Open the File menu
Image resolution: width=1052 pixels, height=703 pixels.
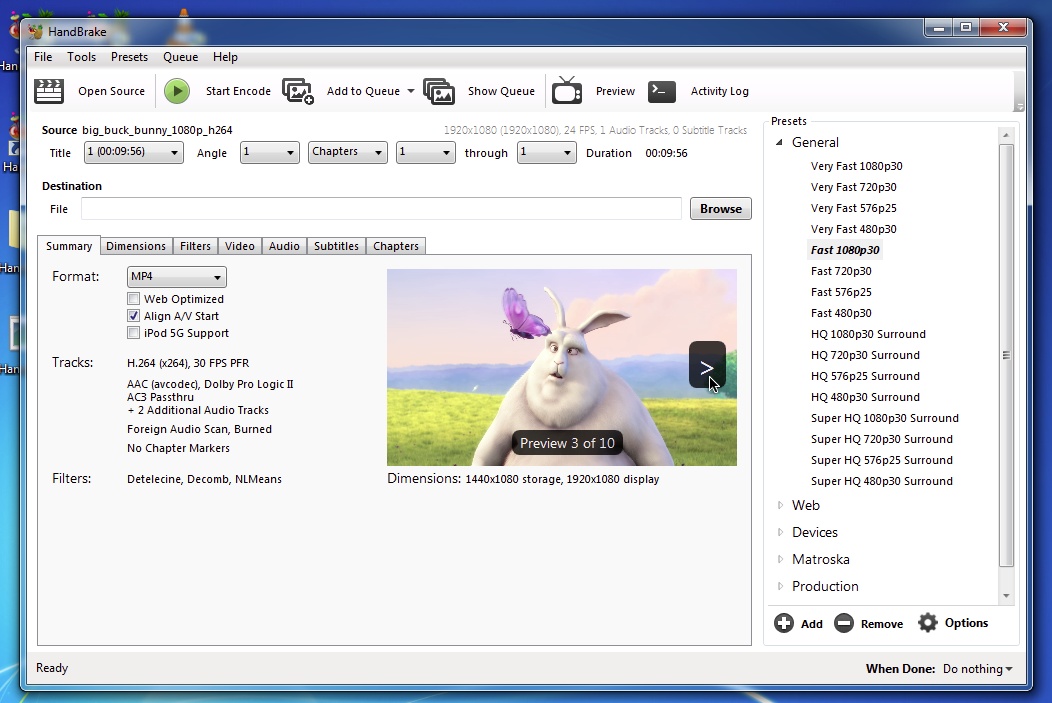tap(43, 57)
